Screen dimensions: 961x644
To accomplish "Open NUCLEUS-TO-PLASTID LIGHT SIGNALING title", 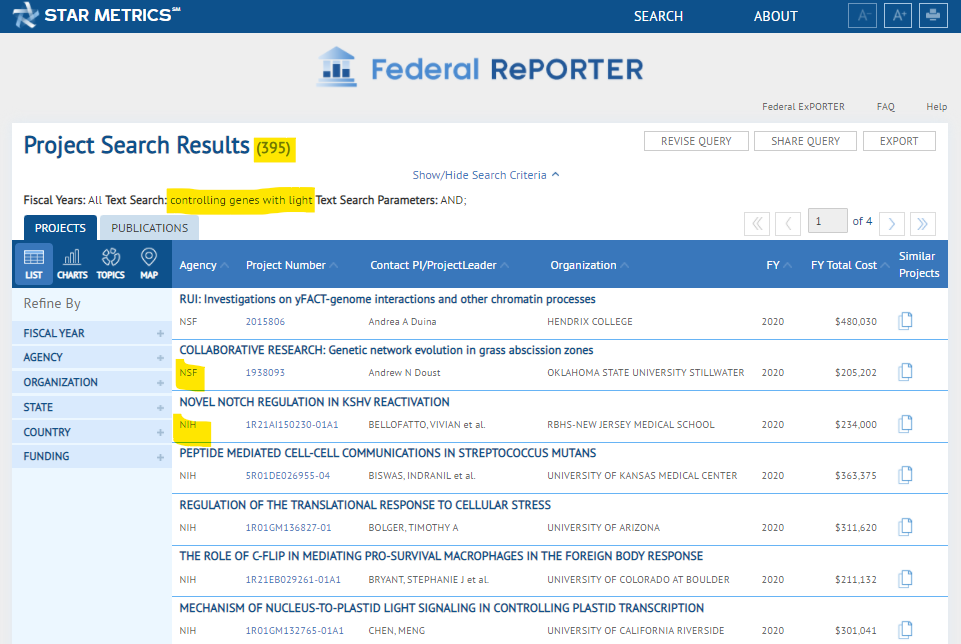I will (x=441, y=608).
